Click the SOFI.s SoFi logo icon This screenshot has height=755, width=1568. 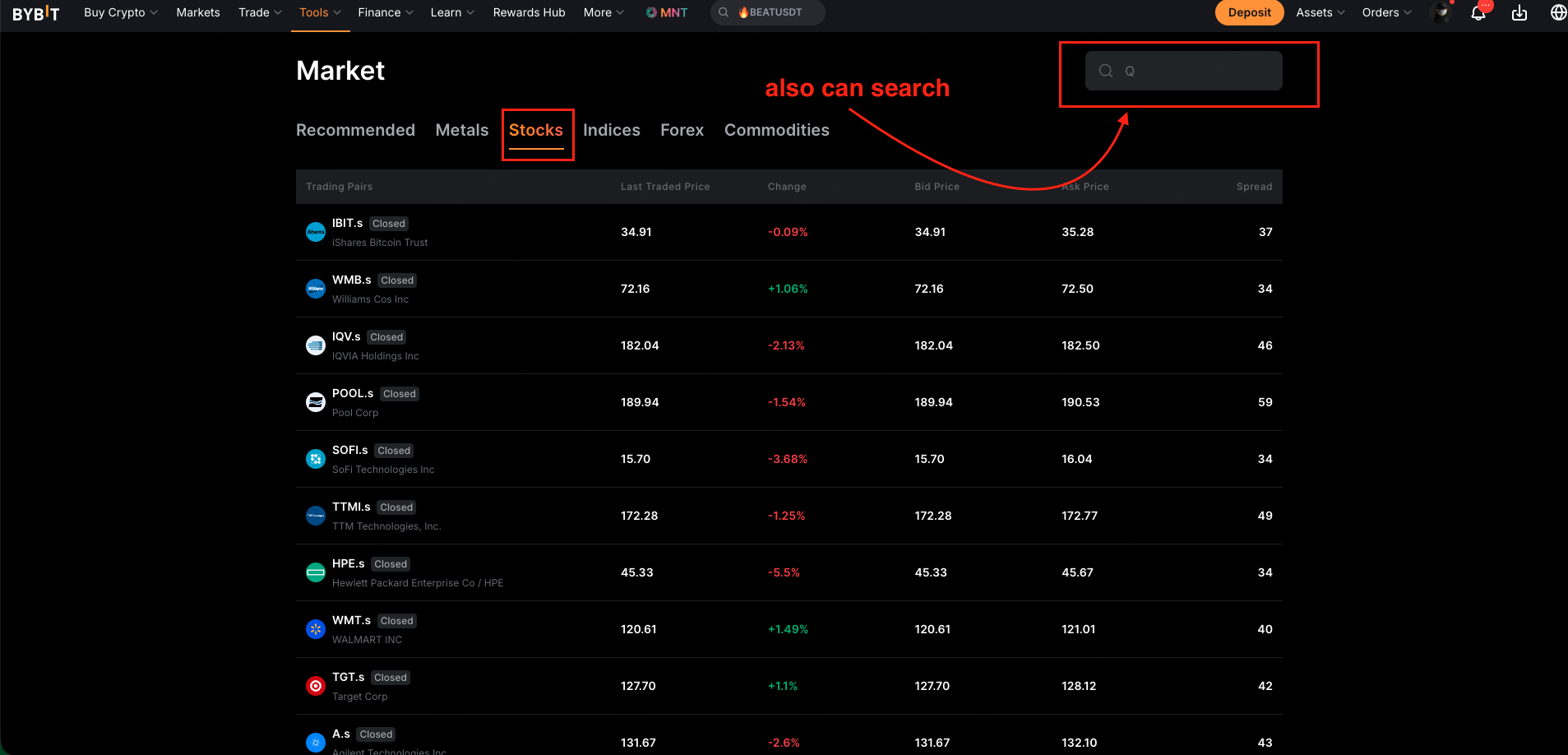(x=316, y=459)
